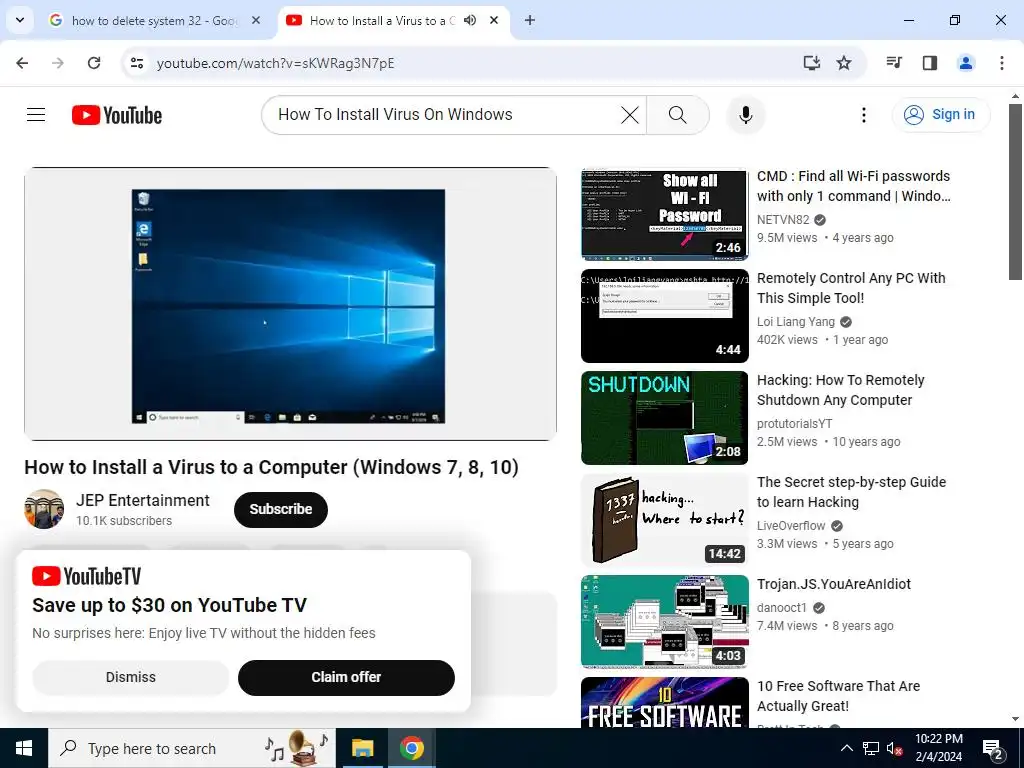Image resolution: width=1024 pixels, height=768 pixels.
Task: Open 'Trojan.JS.YouAreAnIdiot' video title
Action: click(x=834, y=584)
